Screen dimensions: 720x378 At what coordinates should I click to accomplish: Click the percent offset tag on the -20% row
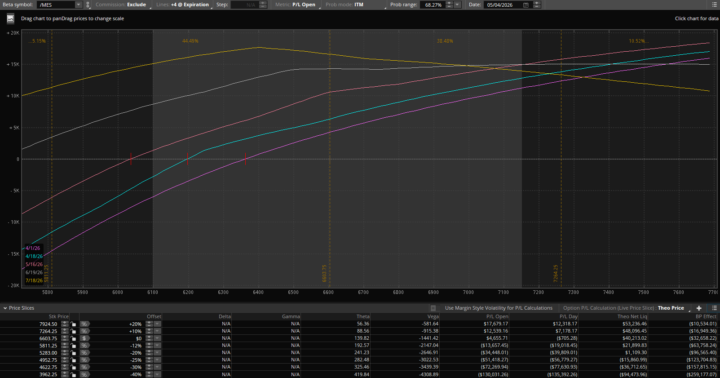pyautogui.click(x=85, y=353)
